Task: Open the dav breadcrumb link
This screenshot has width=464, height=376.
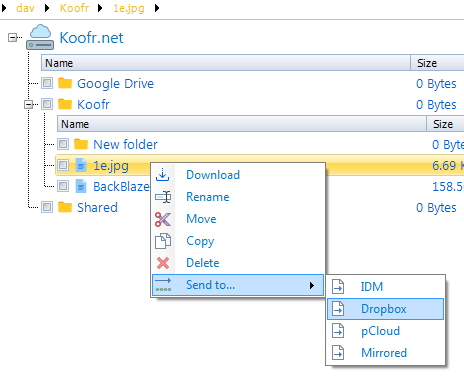Action: tap(25, 8)
